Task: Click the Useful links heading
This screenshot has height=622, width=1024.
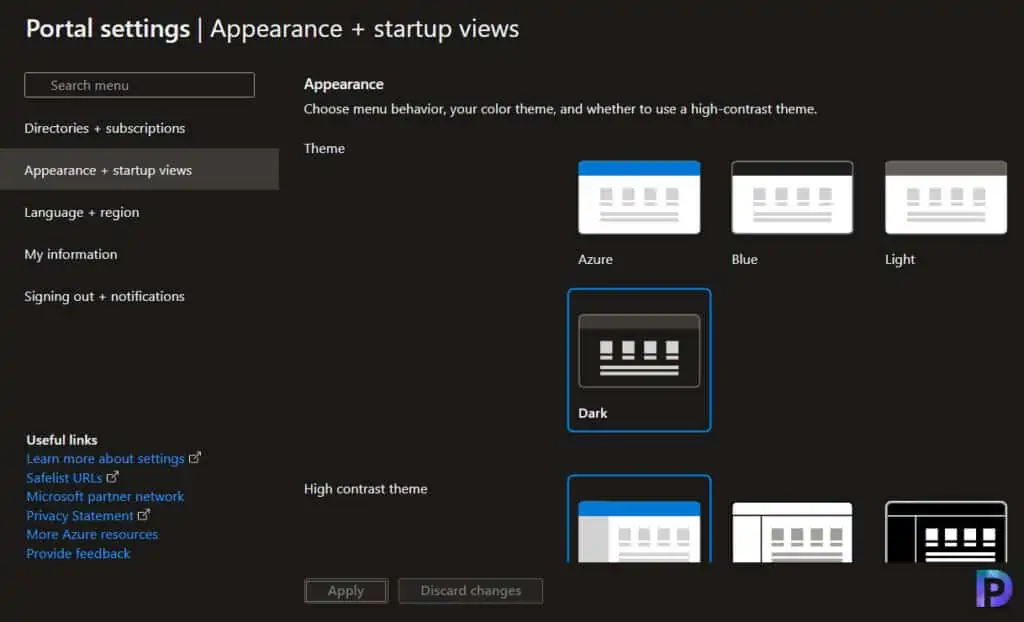Action: point(62,440)
